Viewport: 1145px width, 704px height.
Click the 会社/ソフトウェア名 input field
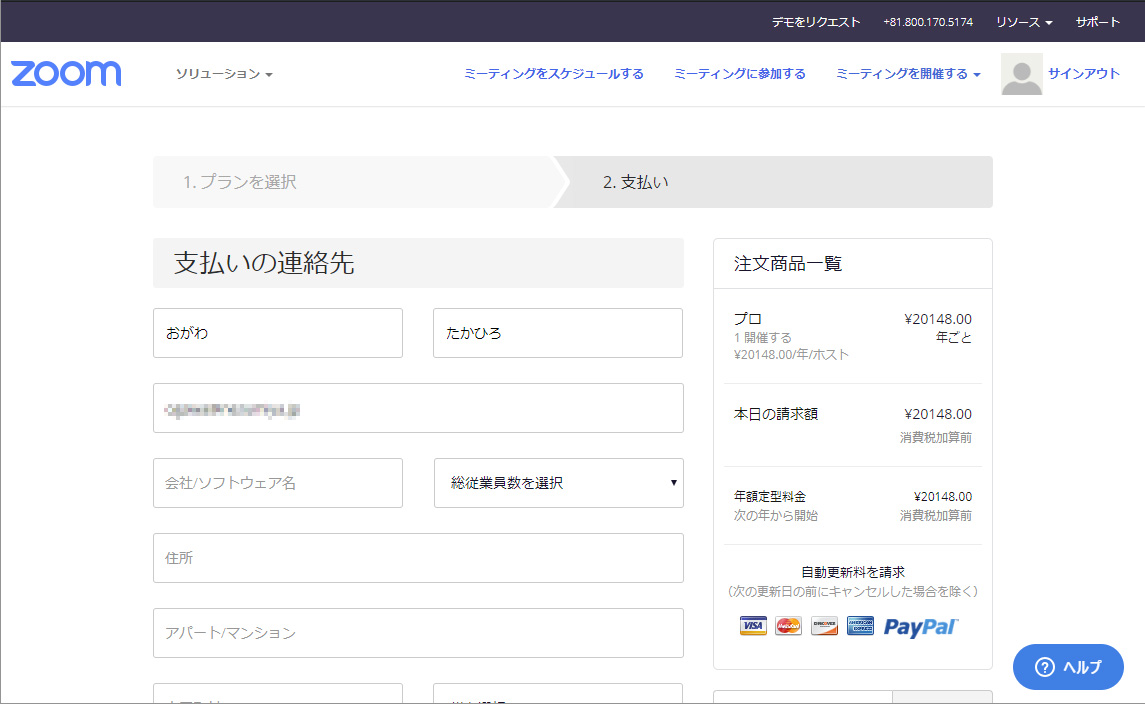point(278,483)
